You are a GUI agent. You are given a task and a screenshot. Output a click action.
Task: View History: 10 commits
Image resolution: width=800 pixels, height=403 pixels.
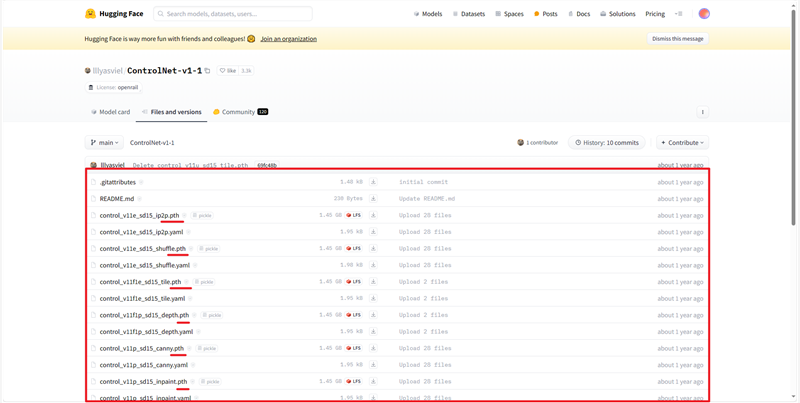tap(607, 143)
